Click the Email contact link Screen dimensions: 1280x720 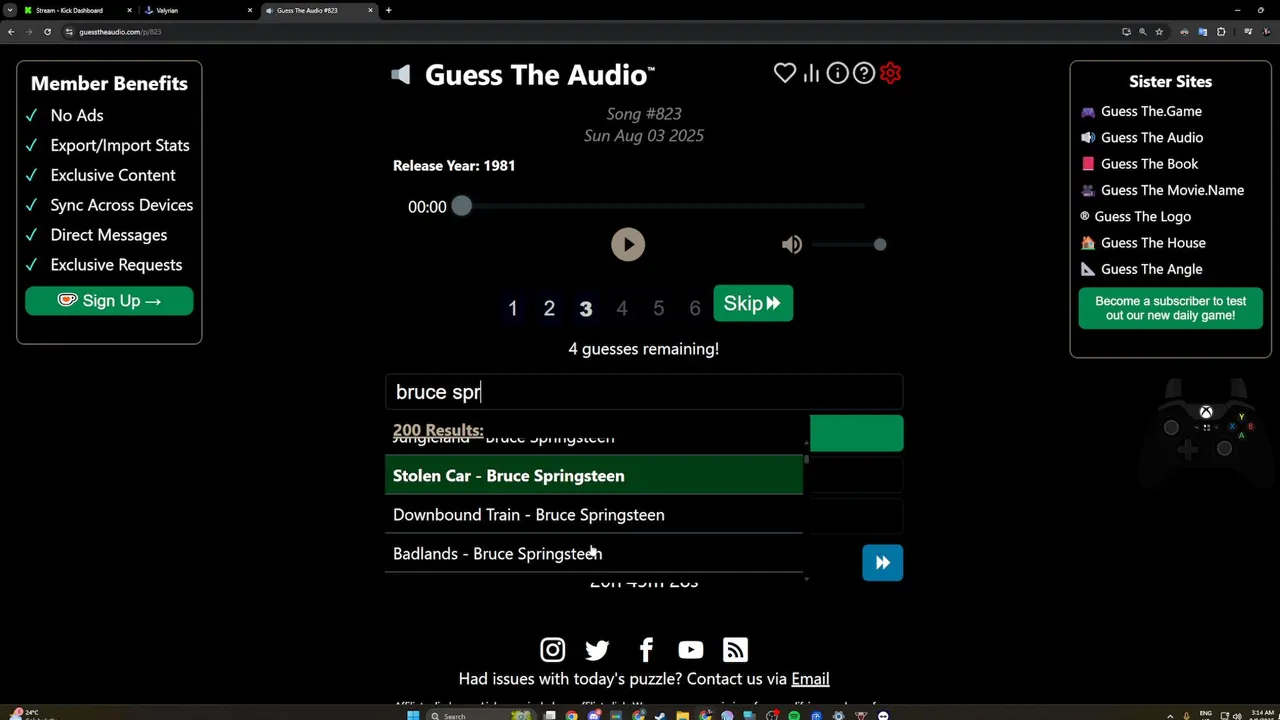810,679
